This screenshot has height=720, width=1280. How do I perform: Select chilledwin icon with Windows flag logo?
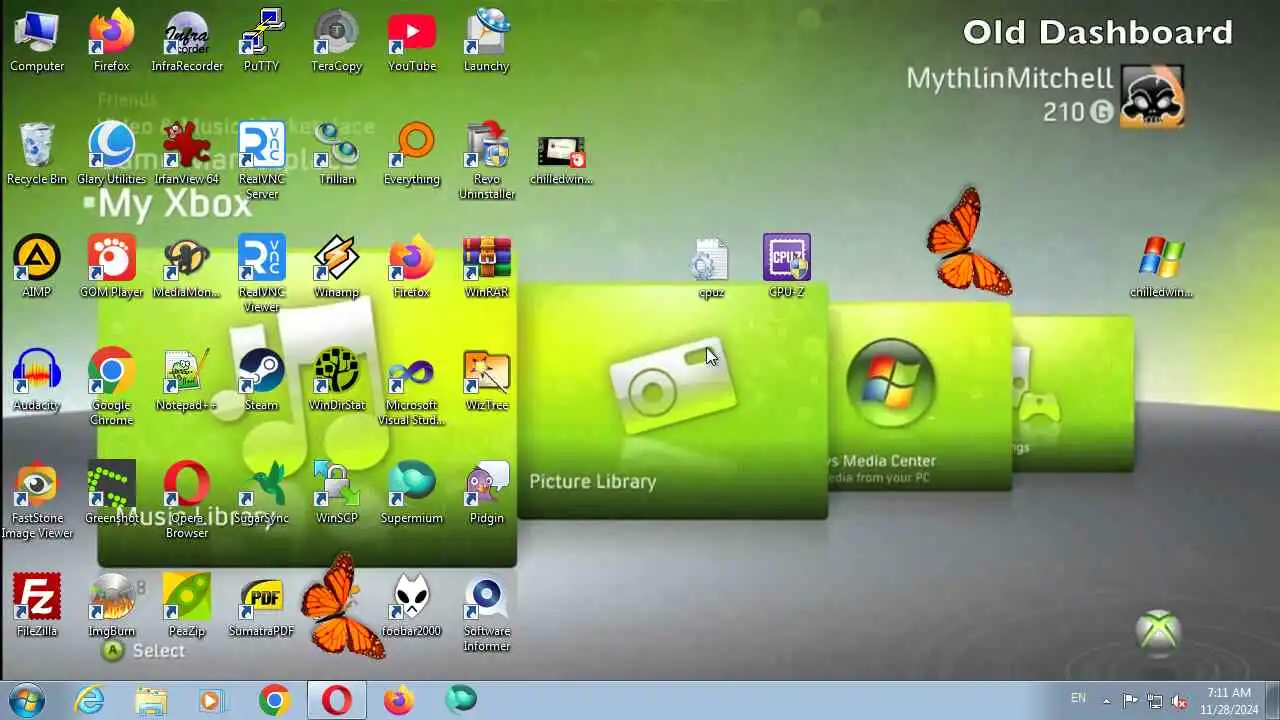coord(1161,268)
